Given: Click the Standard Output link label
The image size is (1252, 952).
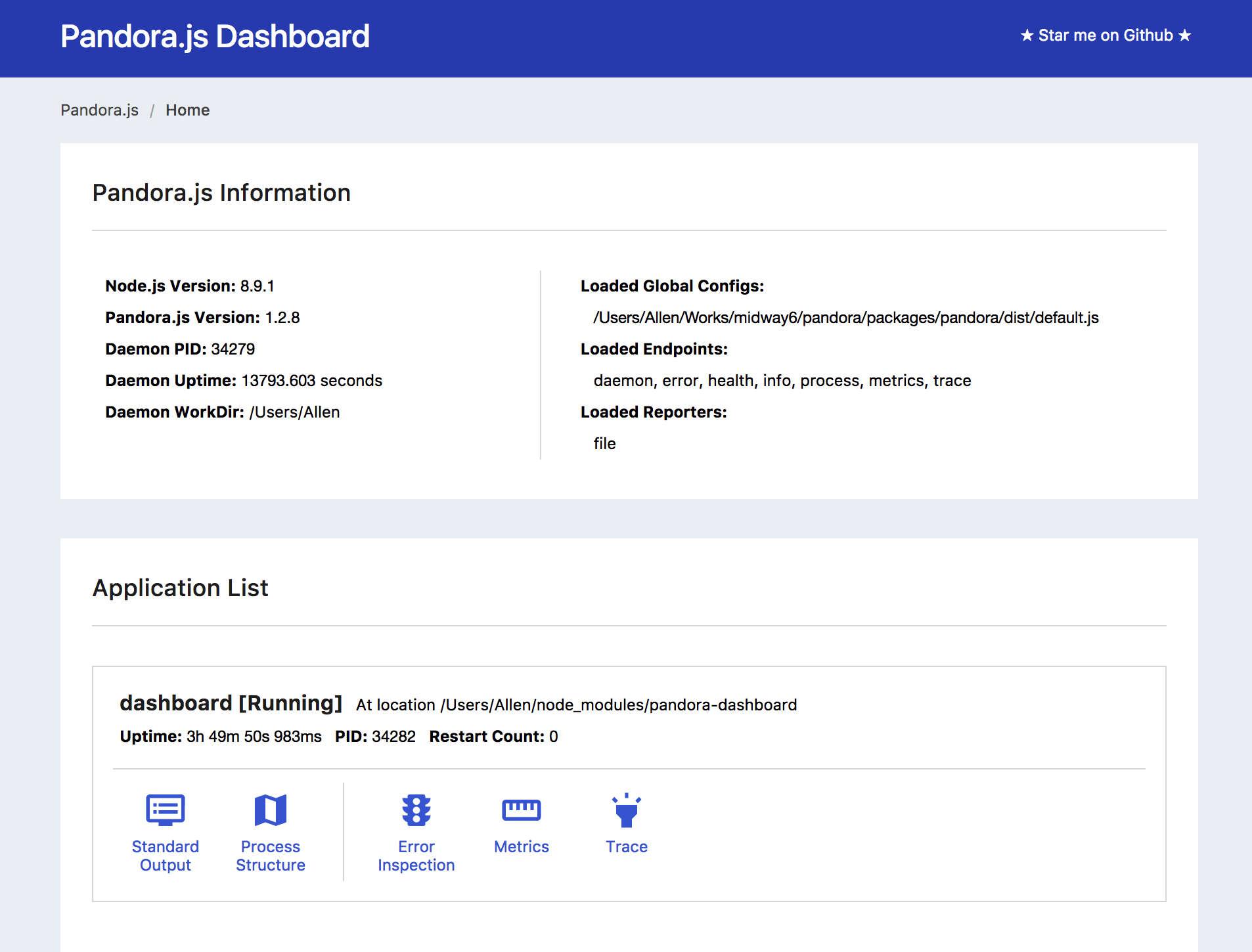Looking at the screenshot, I should click(166, 856).
